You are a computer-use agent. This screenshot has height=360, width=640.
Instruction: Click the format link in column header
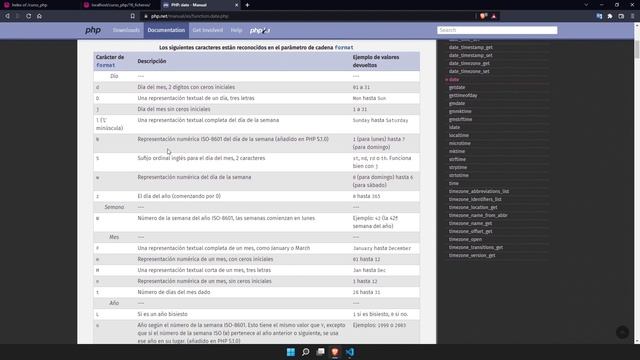(105, 65)
